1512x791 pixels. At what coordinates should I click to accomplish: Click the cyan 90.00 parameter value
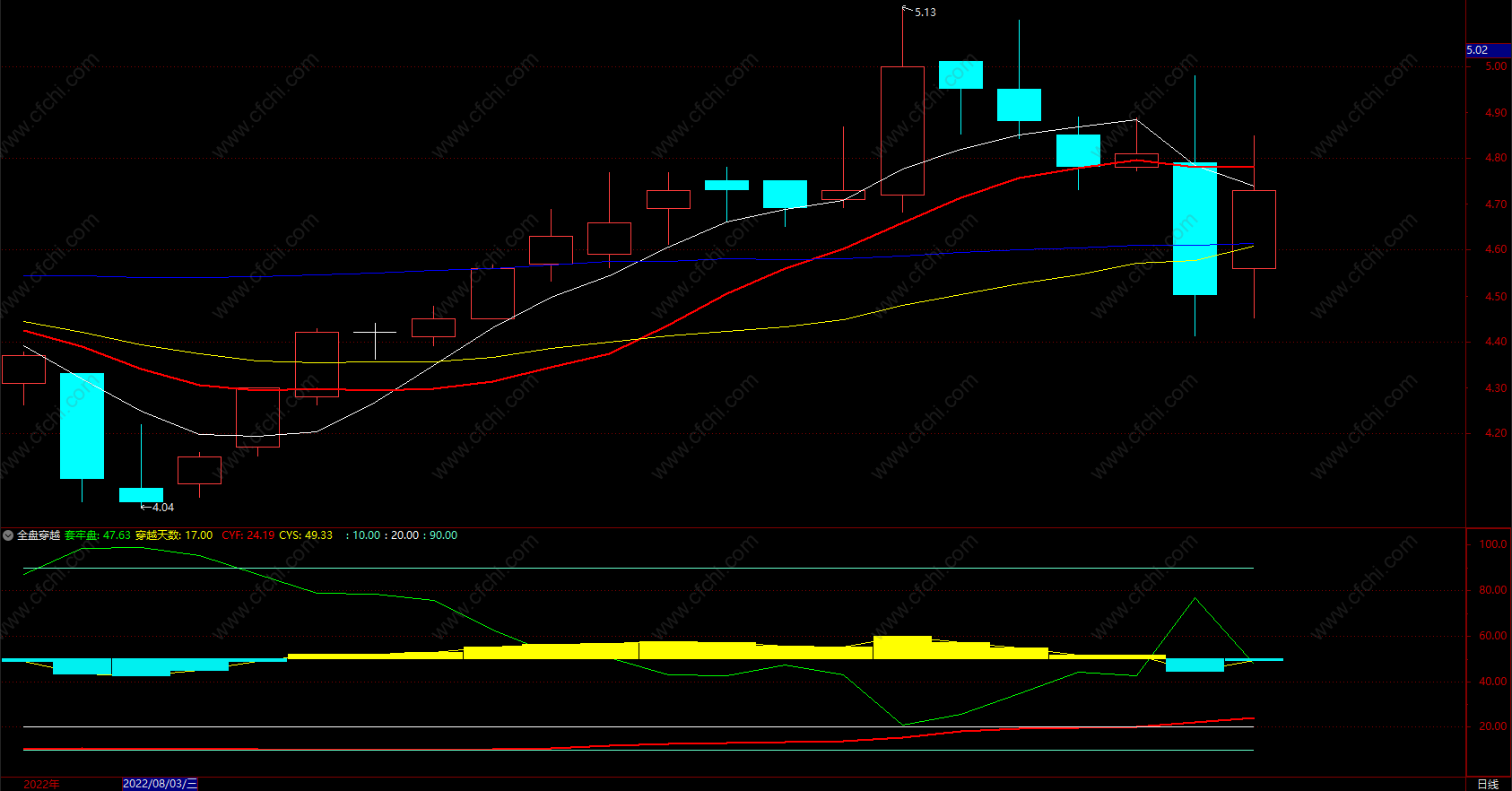click(x=443, y=535)
